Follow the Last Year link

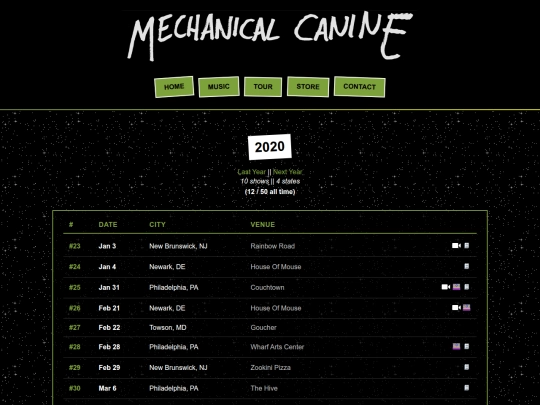252,172
